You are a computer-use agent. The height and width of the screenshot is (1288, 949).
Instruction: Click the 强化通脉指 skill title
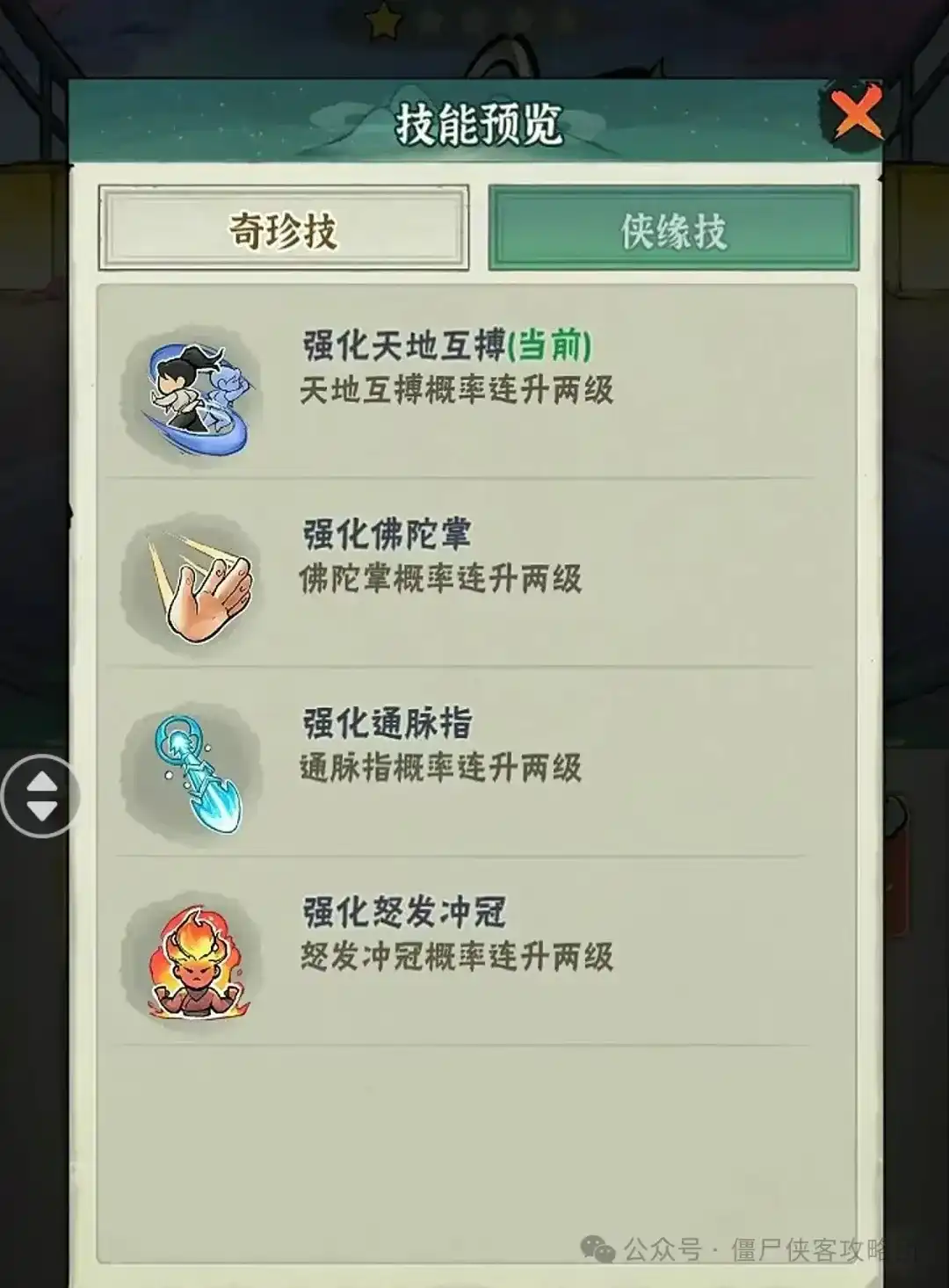point(388,724)
